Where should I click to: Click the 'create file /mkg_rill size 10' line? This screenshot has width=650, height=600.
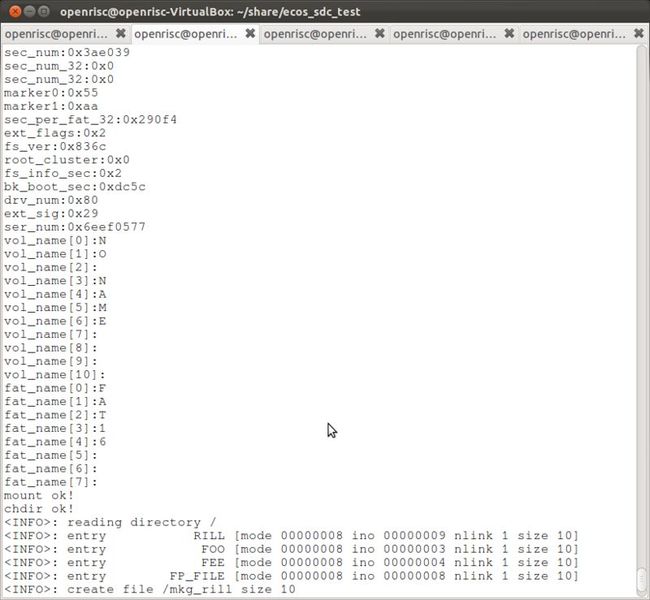(x=150, y=589)
